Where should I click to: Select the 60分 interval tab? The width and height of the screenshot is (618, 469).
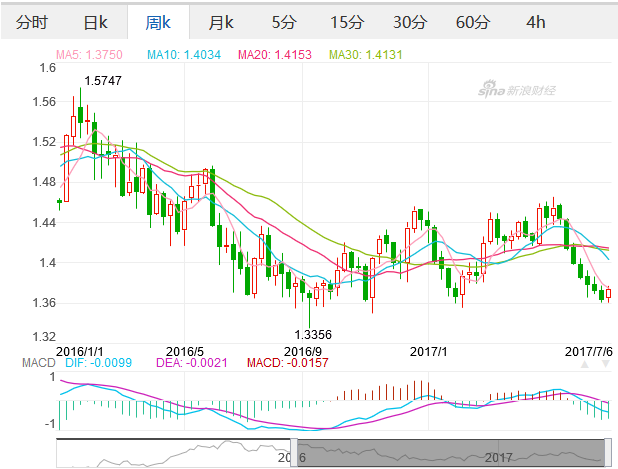click(x=473, y=22)
